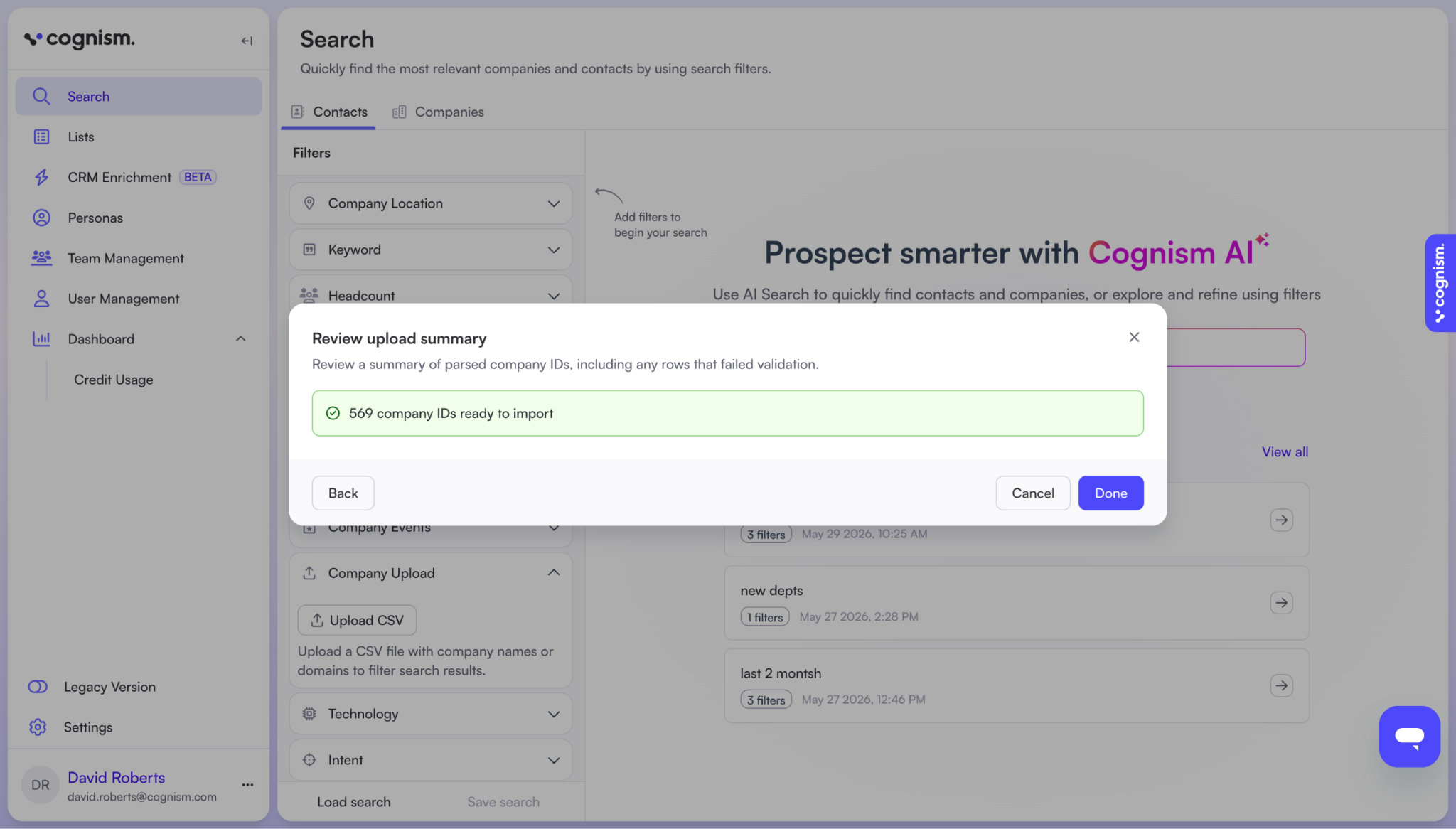The height and width of the screenshot is (829, 1456).
Task: Click the Lists icon in sidebar
Action: tap(41, 137)
